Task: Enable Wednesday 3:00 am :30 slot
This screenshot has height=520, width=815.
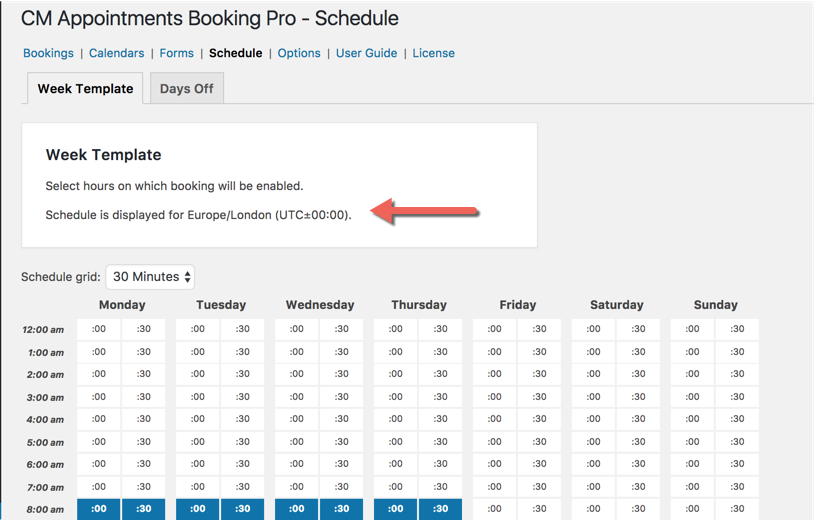Action: click(x=341, y=397)
